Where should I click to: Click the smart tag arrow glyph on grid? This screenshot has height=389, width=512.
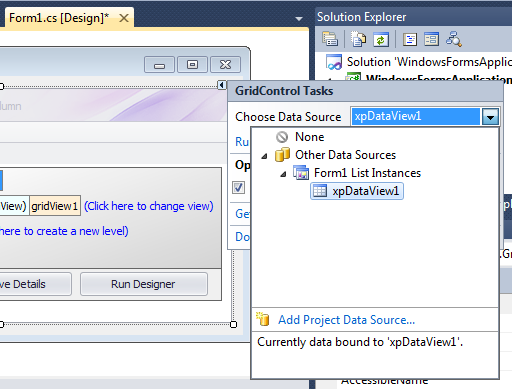(222, 85)
